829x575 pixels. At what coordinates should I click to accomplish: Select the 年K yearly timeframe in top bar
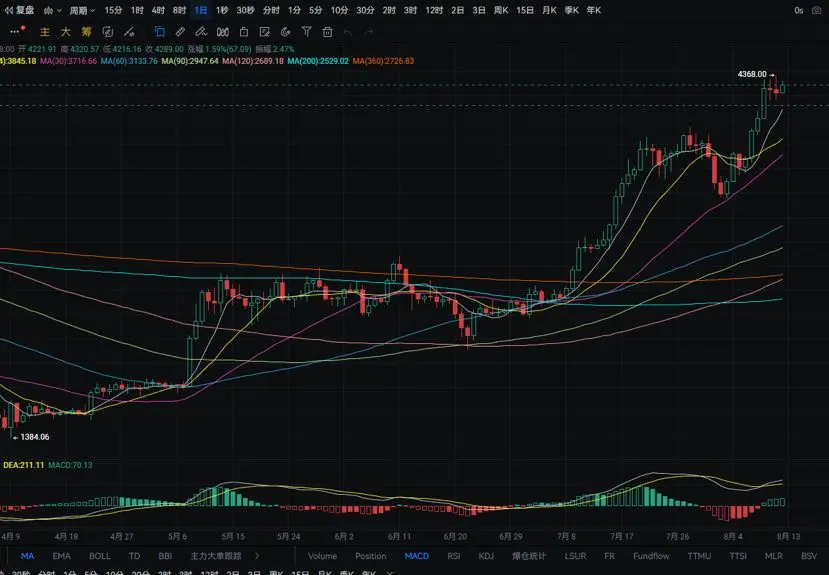point(593,11)
